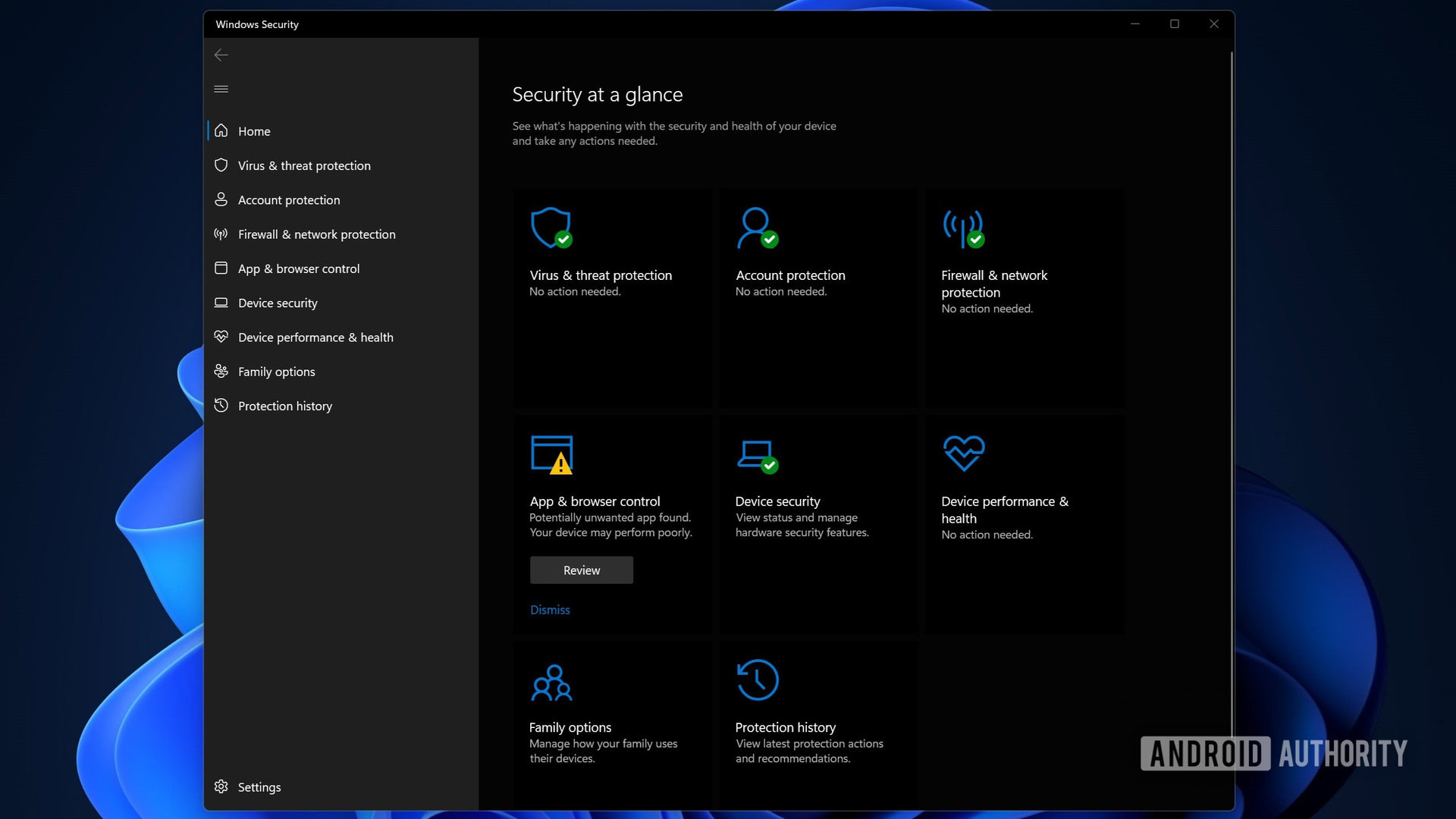Click the App & browser control tile title

(595, 501)
